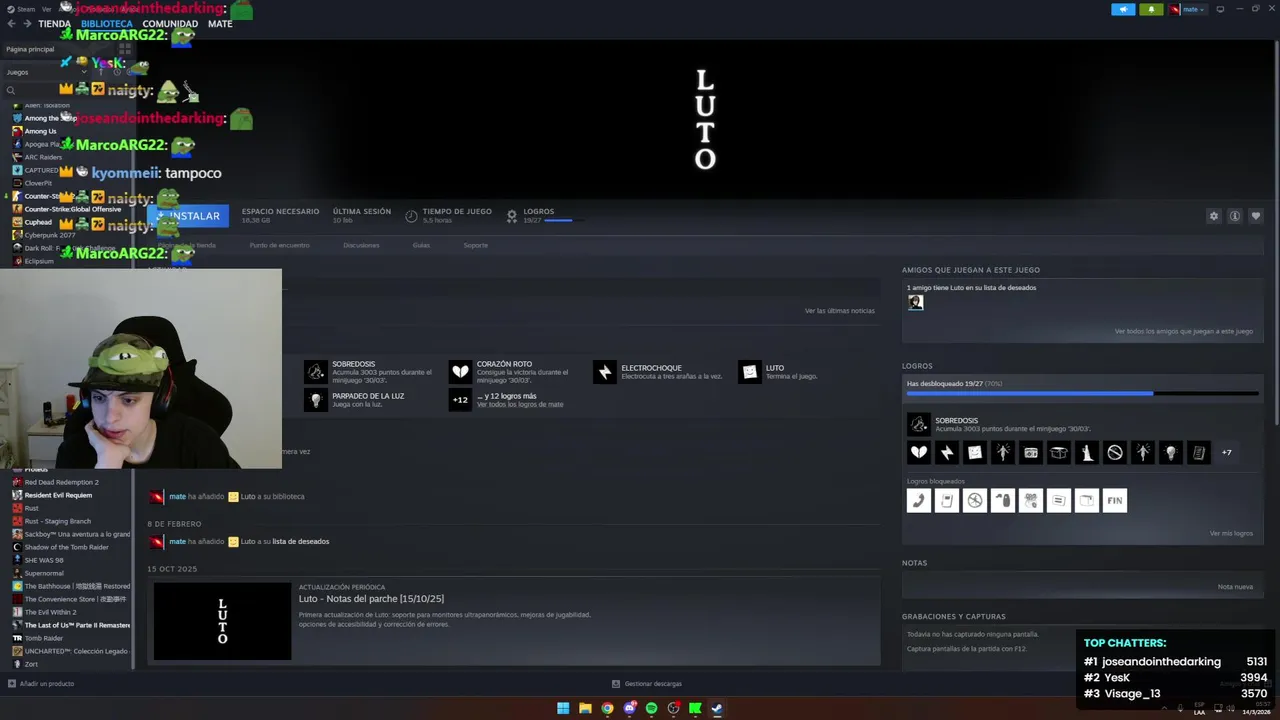The height and width of the screenshot is (720, 1280).
Task: Open the Electrochoque lightning icon in activity
Action: [605, 372]
